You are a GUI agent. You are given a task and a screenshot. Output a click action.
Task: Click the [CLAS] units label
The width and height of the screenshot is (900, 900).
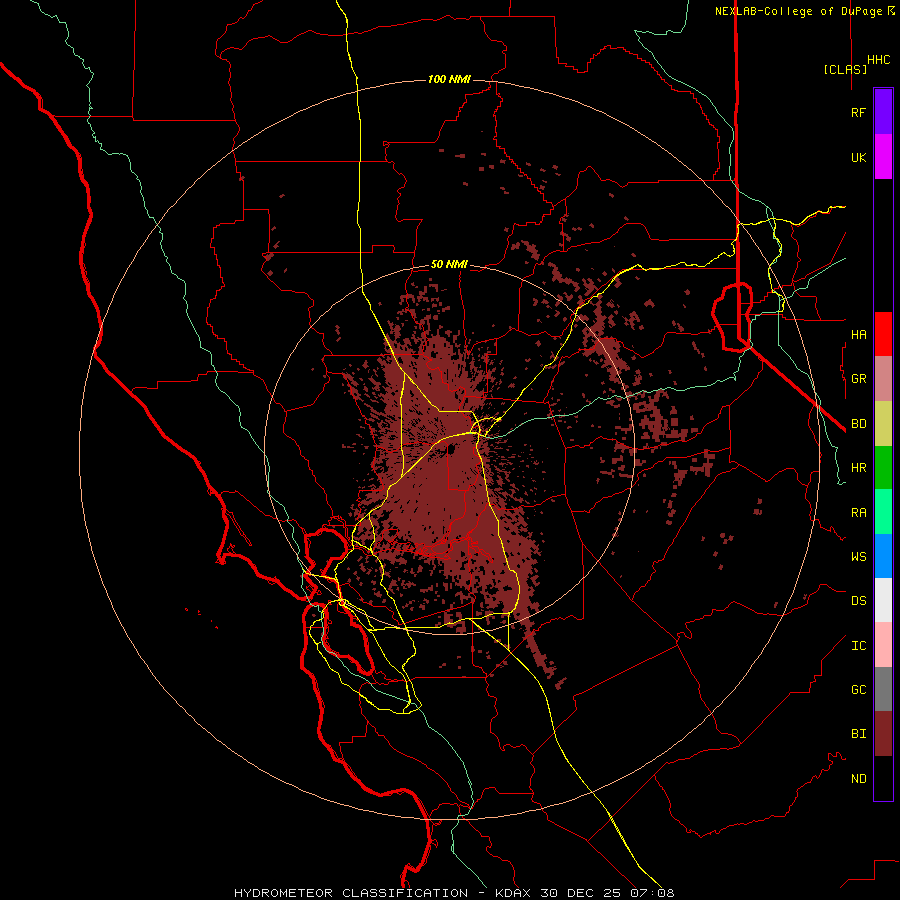845,69
